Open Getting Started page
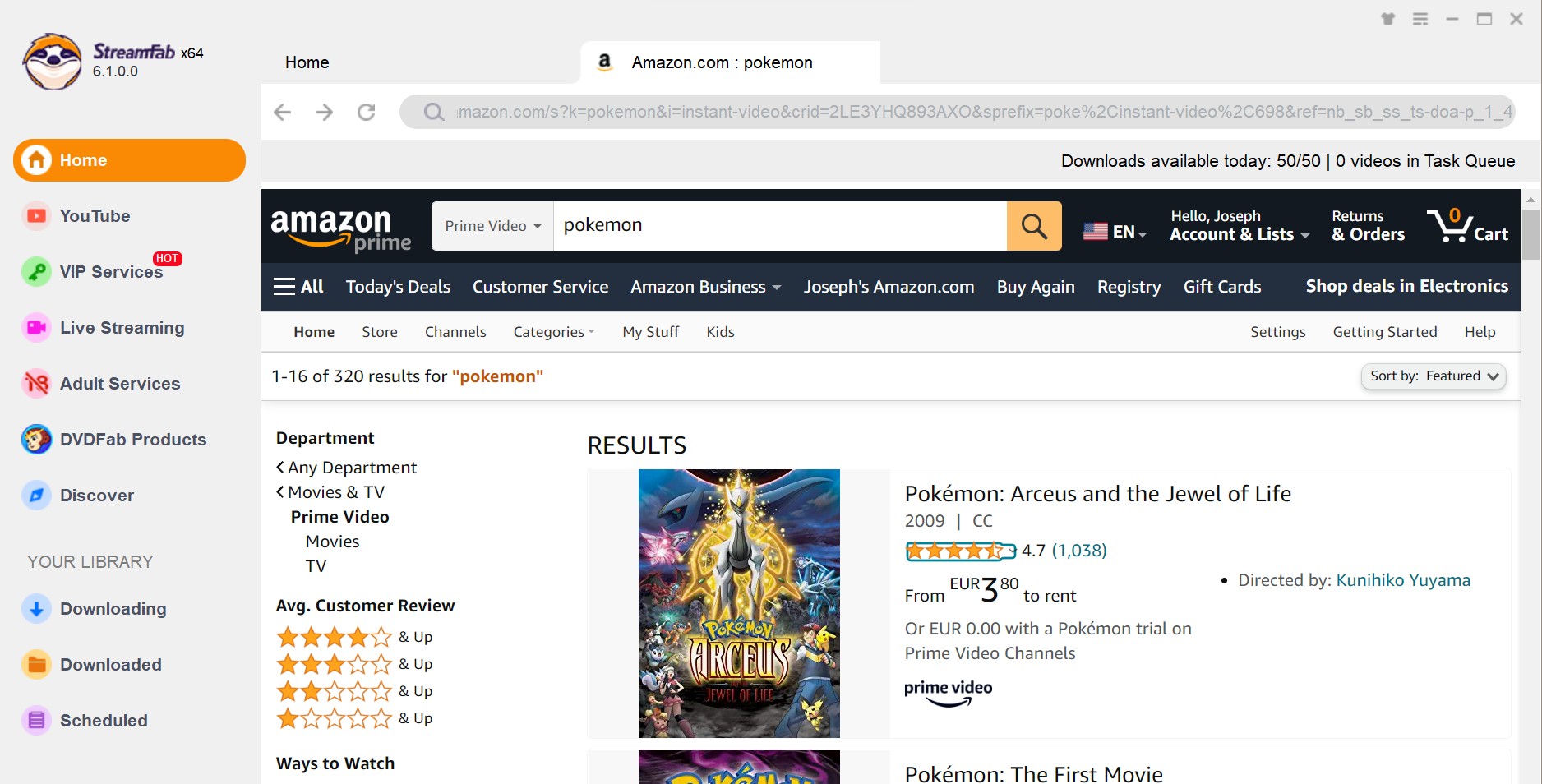Image resolution: width=1542 pixels, height=784 pixels. point(1385,332)
